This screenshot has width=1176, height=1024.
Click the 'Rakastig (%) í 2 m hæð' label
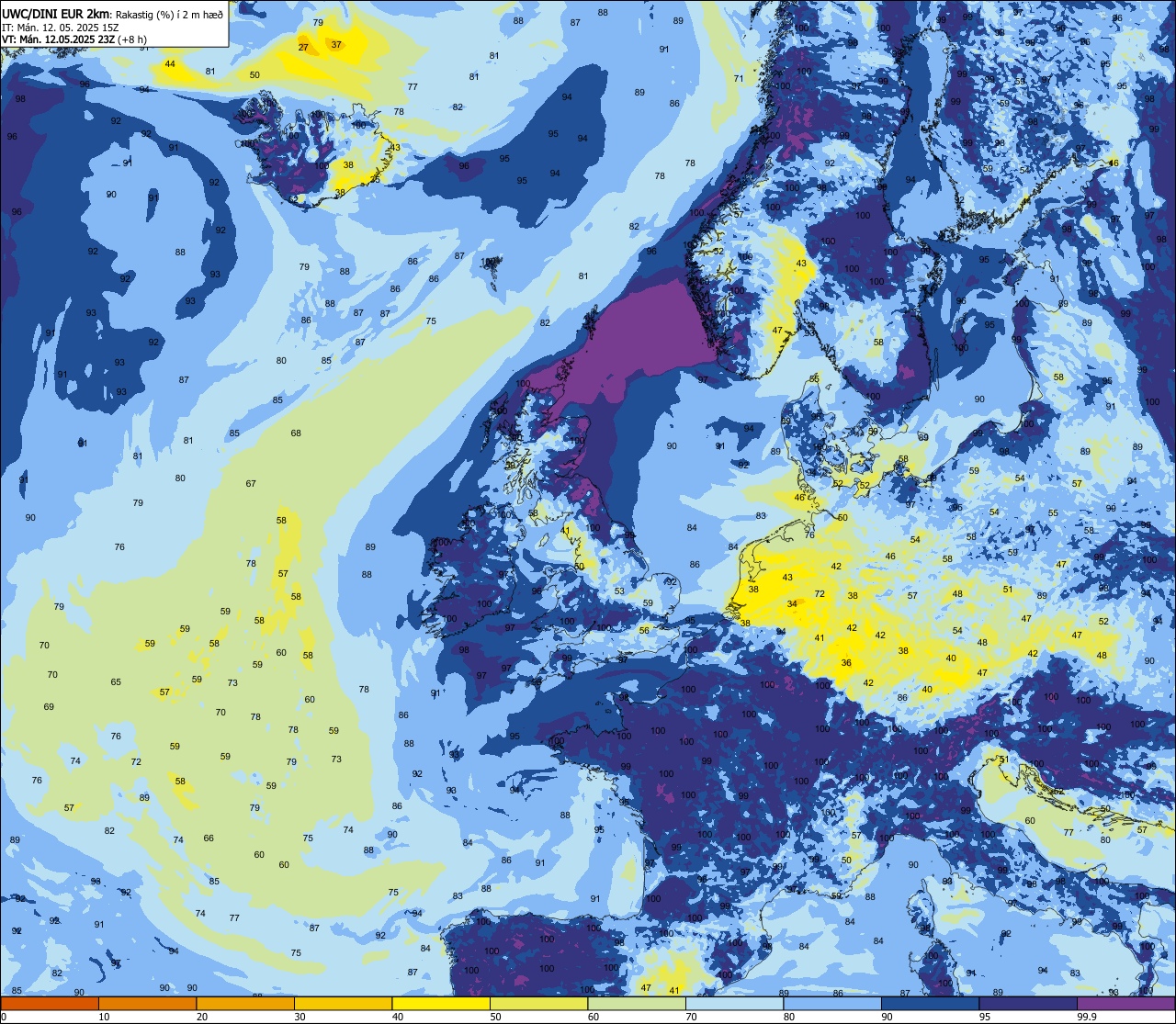(x=169, y=14)
